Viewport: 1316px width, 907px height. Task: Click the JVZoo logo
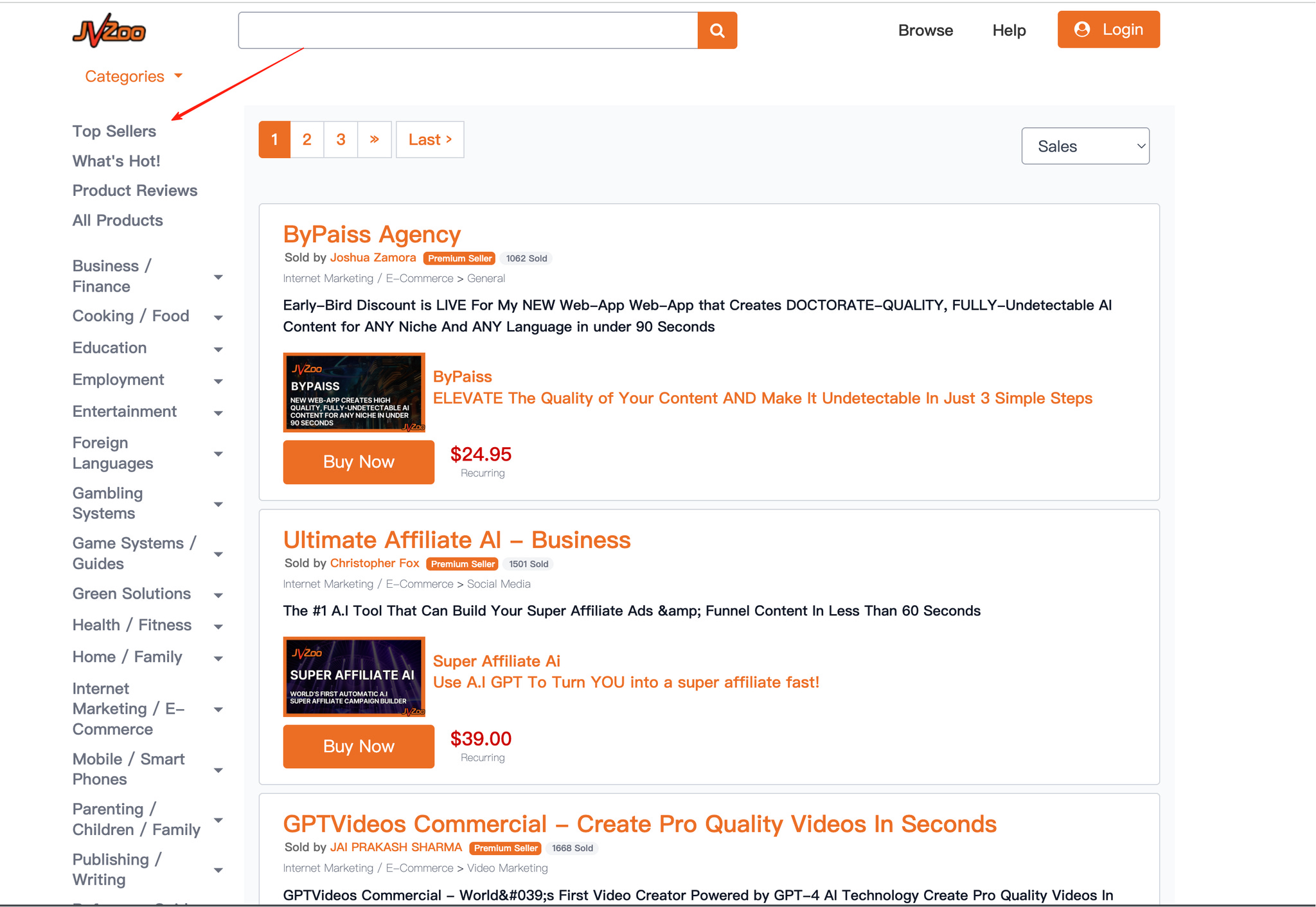click(x=109, y=31)
